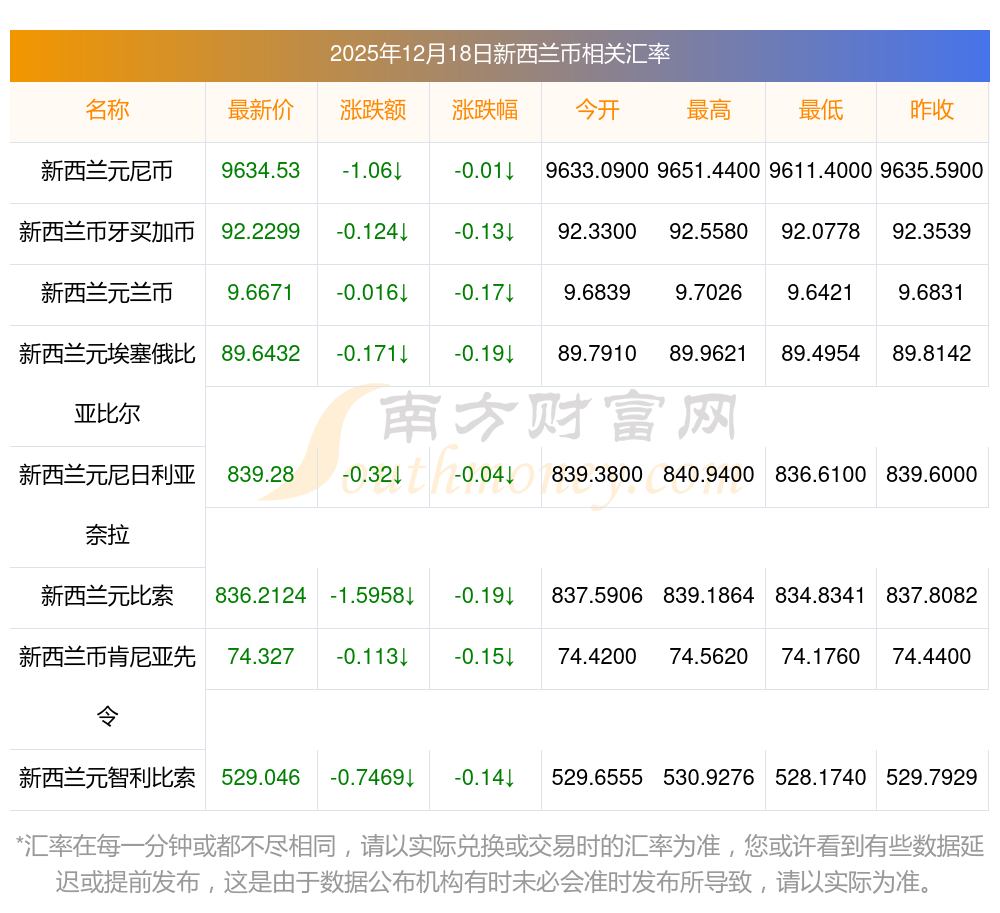Screen dimensions: 1000x913
Task: Click change amount -0.113↓
Action: click(x=373, y=655)
